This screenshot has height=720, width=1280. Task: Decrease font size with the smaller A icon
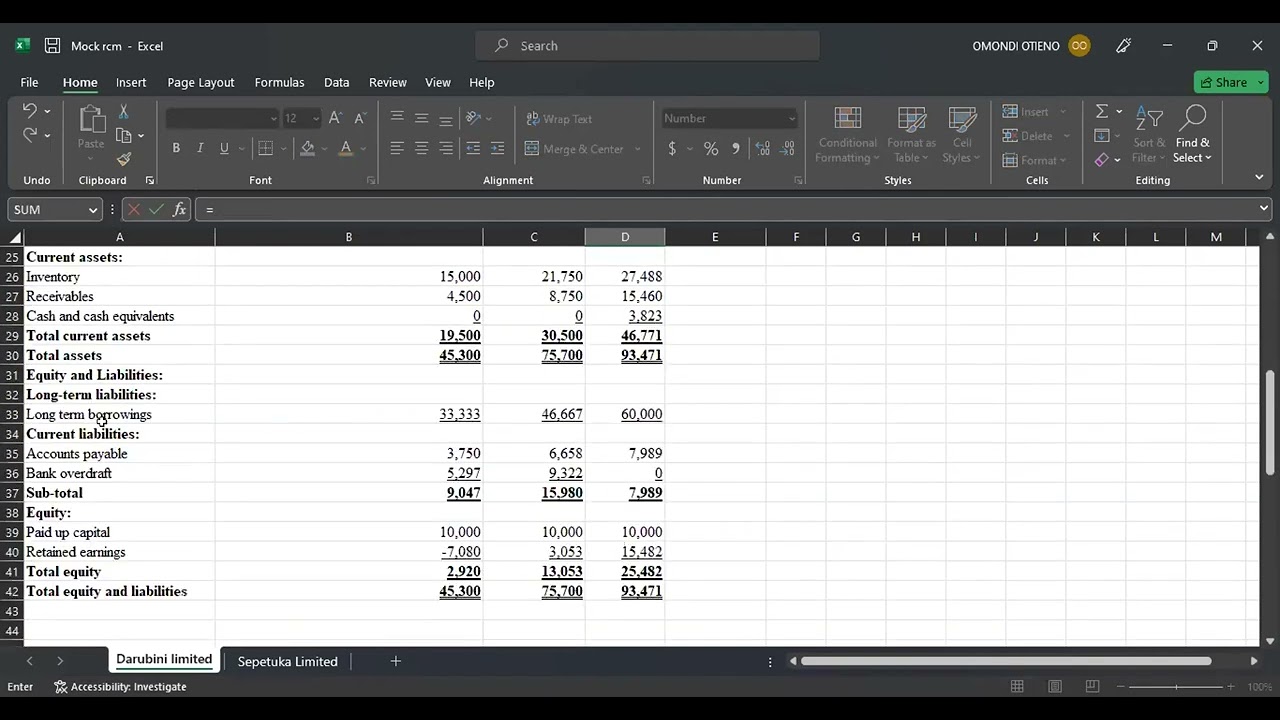coord(359,118)
